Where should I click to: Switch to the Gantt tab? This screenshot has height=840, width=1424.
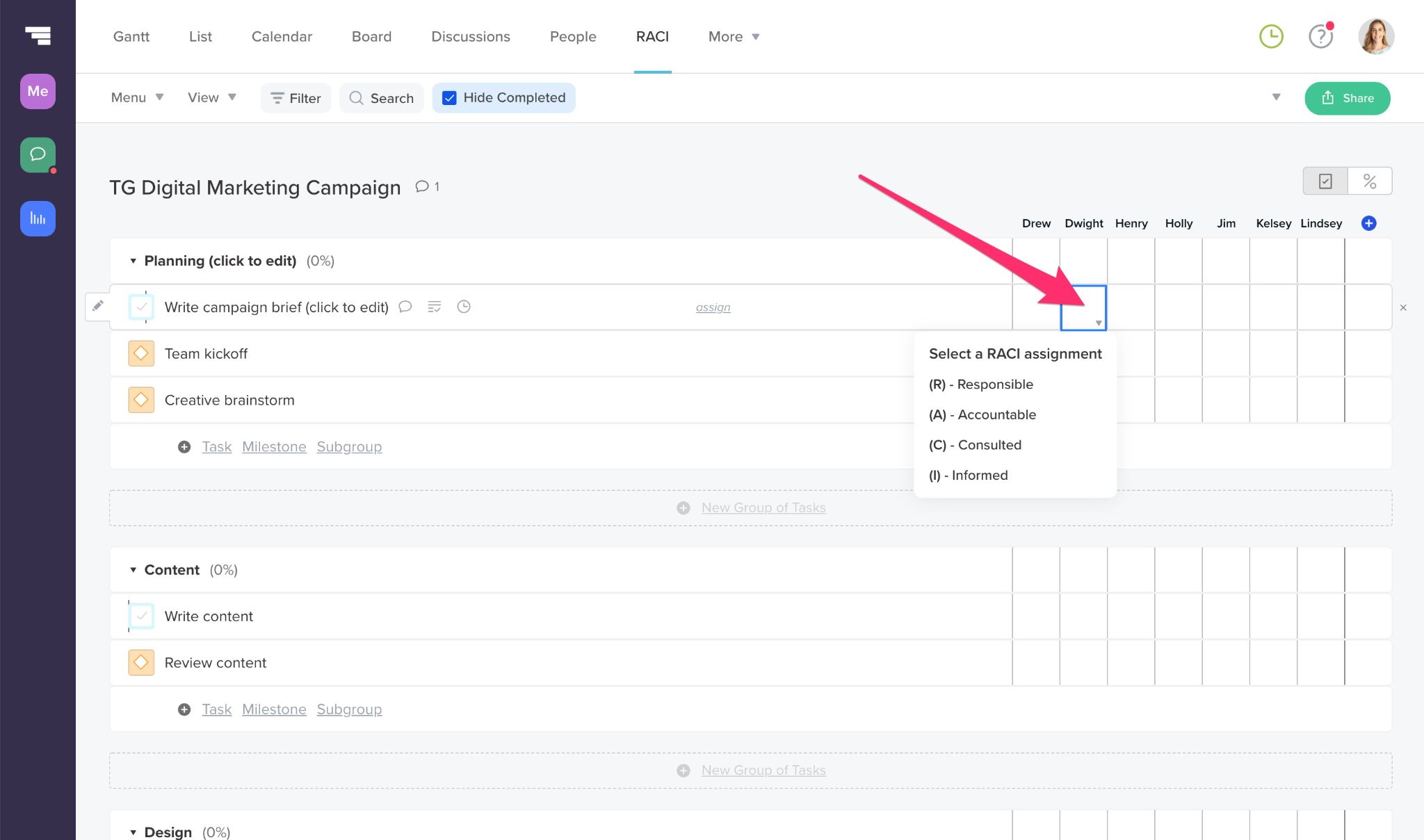(x=131, y=36)
